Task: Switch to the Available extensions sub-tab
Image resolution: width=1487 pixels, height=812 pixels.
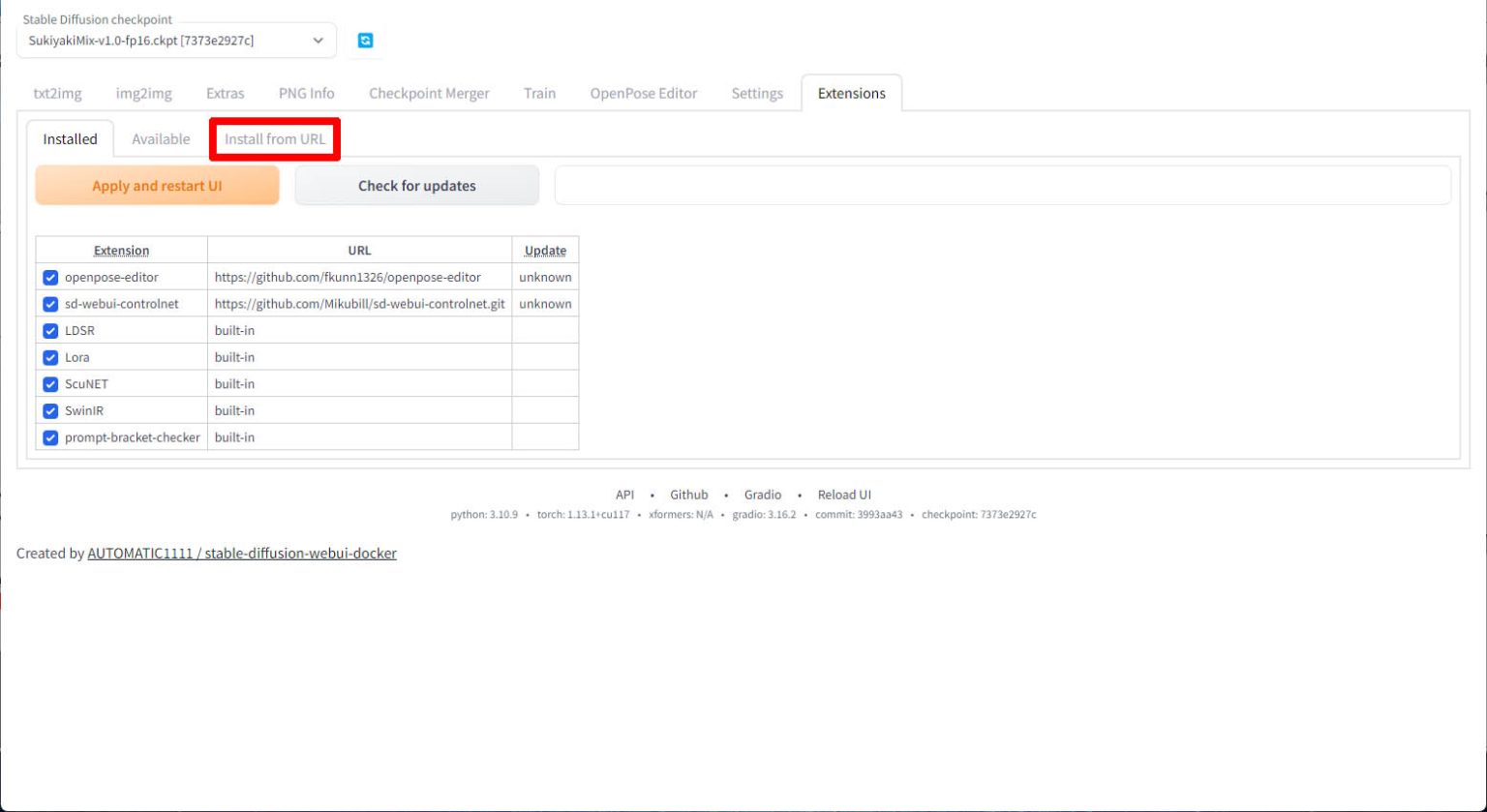Action: click(x=161, y=139)
